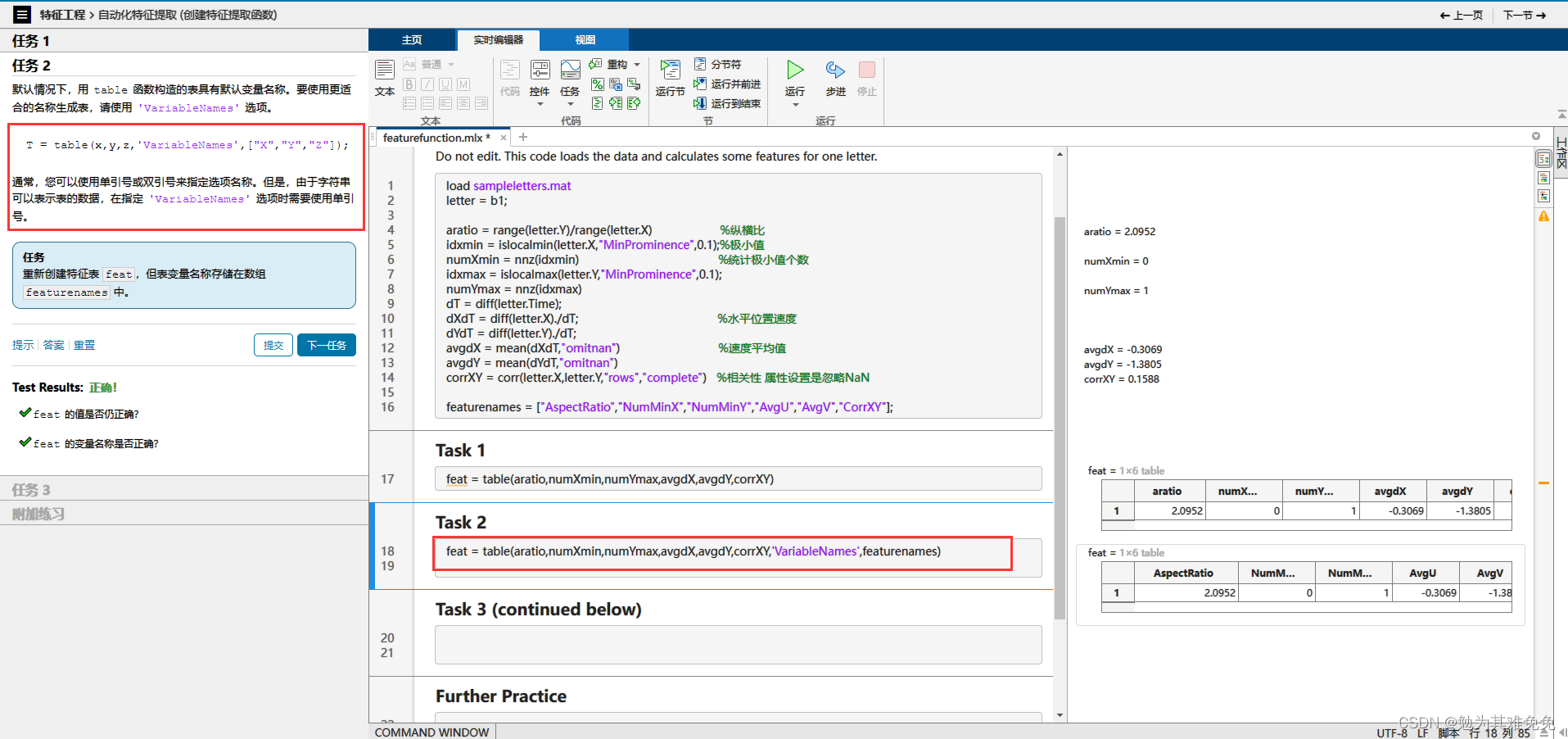Viewport: 1568px width, 739px height.
Task: Click 运行到结束 run to end
Action: pyautogui.click(x=727, y=103)
